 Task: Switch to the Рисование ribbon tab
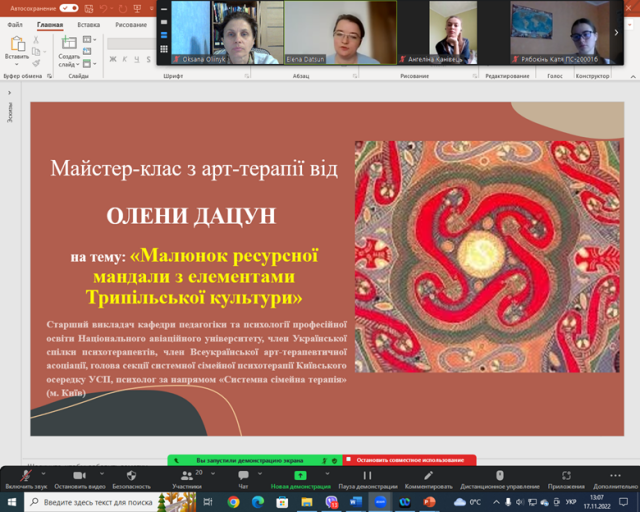coord(131,24)
